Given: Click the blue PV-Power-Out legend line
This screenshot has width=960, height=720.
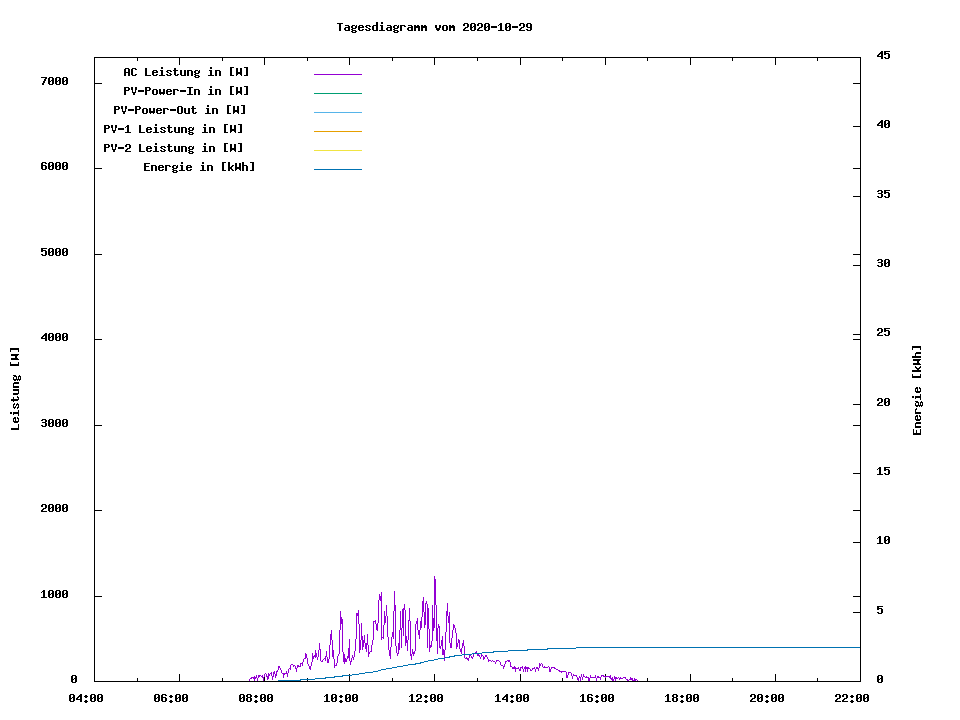Looking at the screenshot, I should coord(337,112).
